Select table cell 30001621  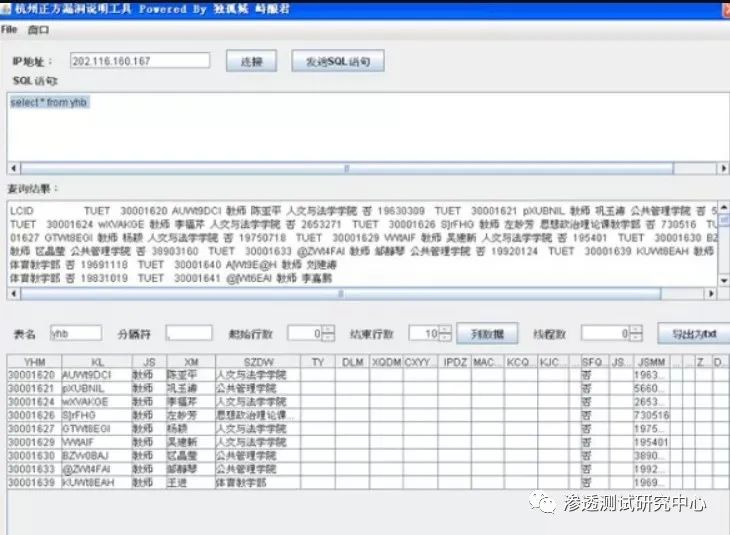tap(34, 388)
